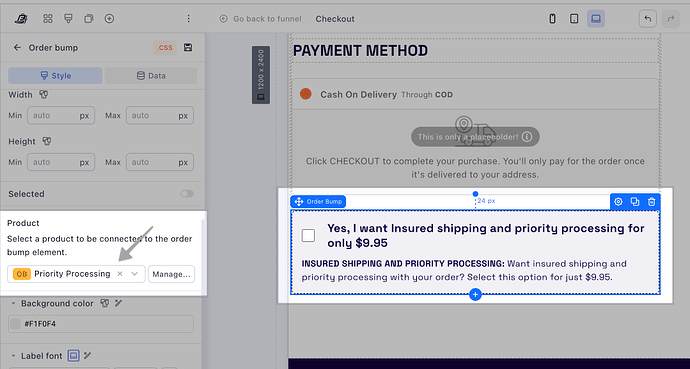Check the insured shipping order bump checkbox
This screenshot has width=690, height=369.
[308, 235]
